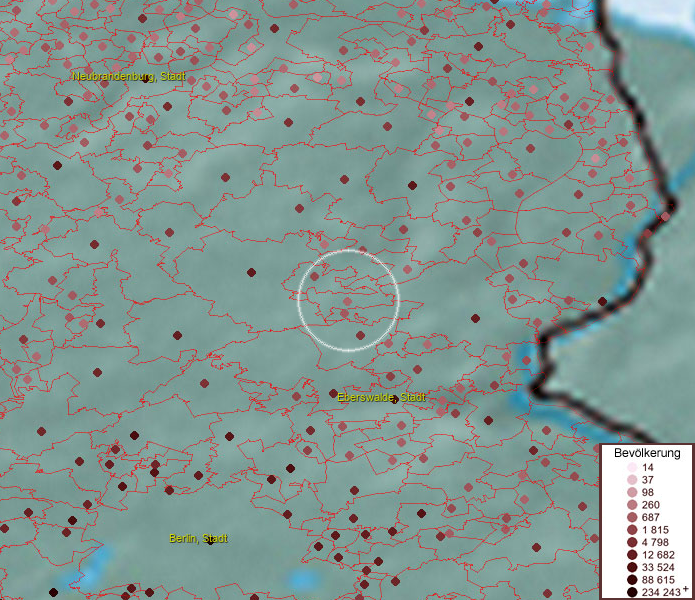The width and height of the screenshot is (695, 600).
Task: Pick the legend swatch for value 14
Action: pos(633,467)
